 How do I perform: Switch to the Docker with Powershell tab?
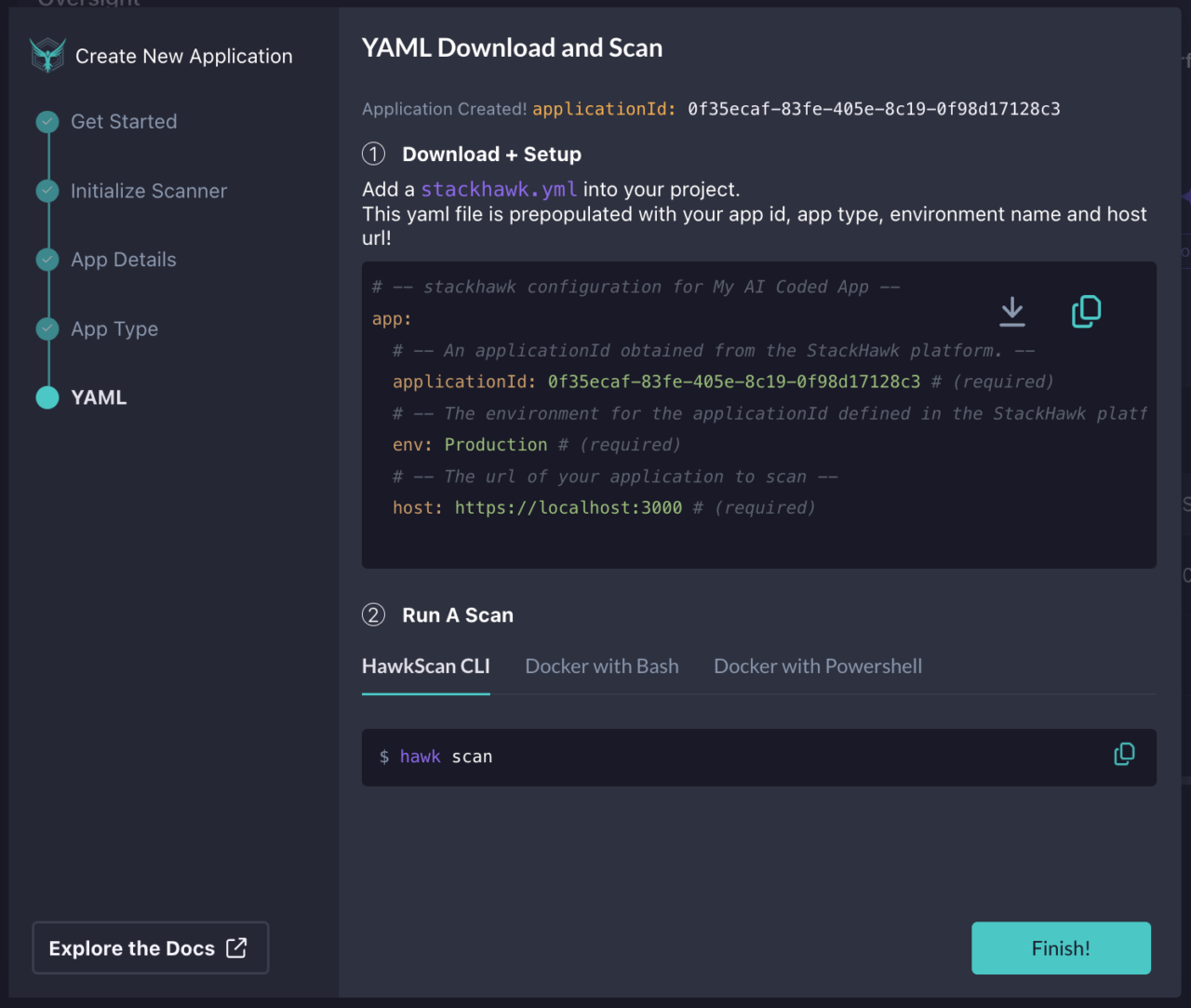818,665
